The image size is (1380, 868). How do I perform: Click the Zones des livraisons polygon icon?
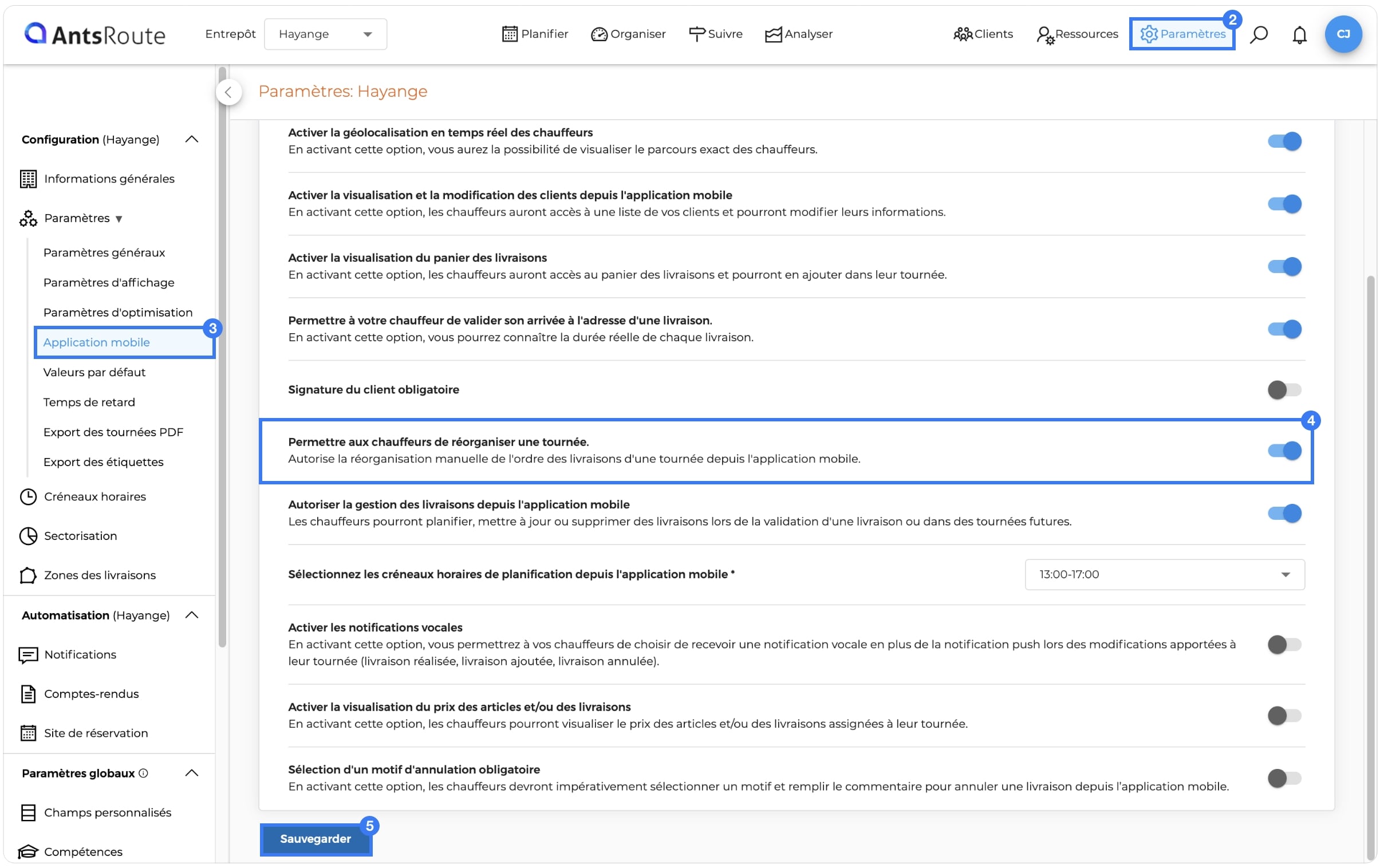pyautogui.click(x=28, y=575)
